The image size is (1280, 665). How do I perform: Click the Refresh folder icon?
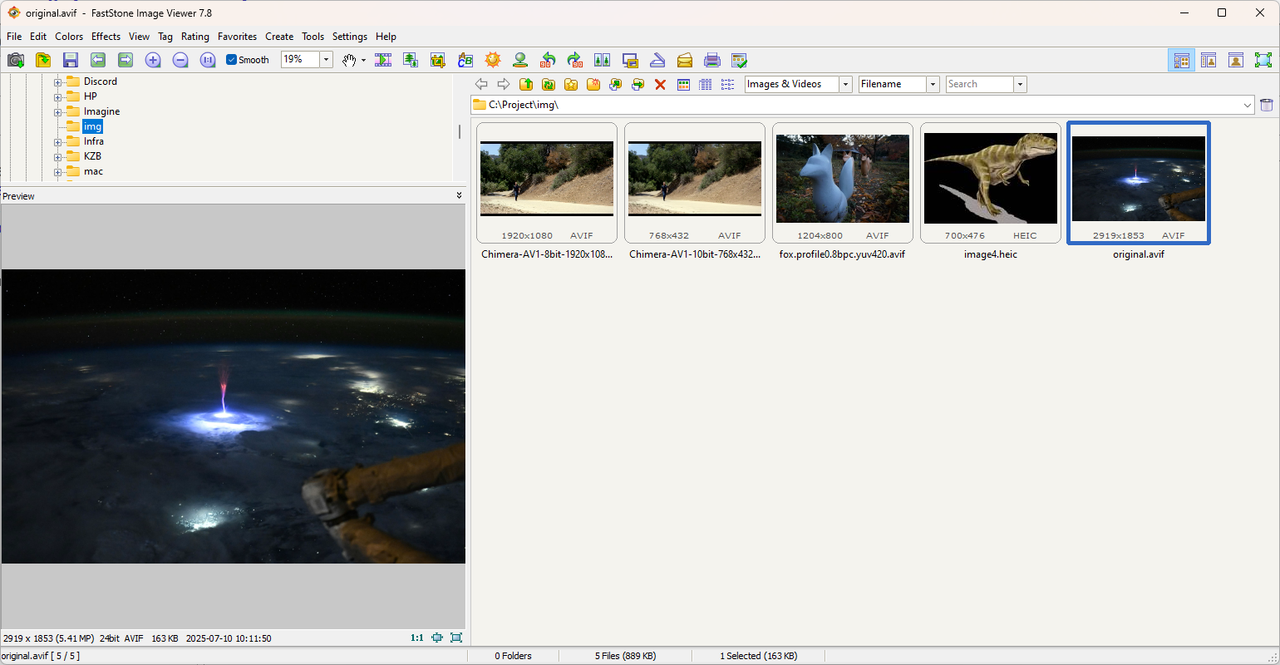click(x=548, y=85)
